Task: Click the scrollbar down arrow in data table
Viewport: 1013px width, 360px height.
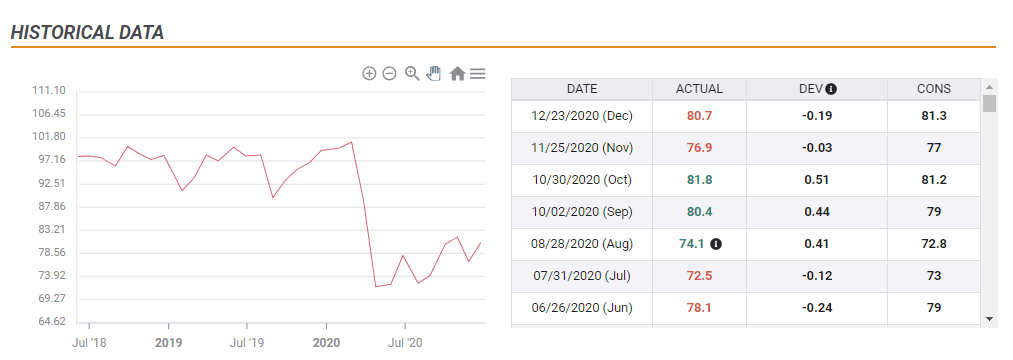Action: point(989,319)
